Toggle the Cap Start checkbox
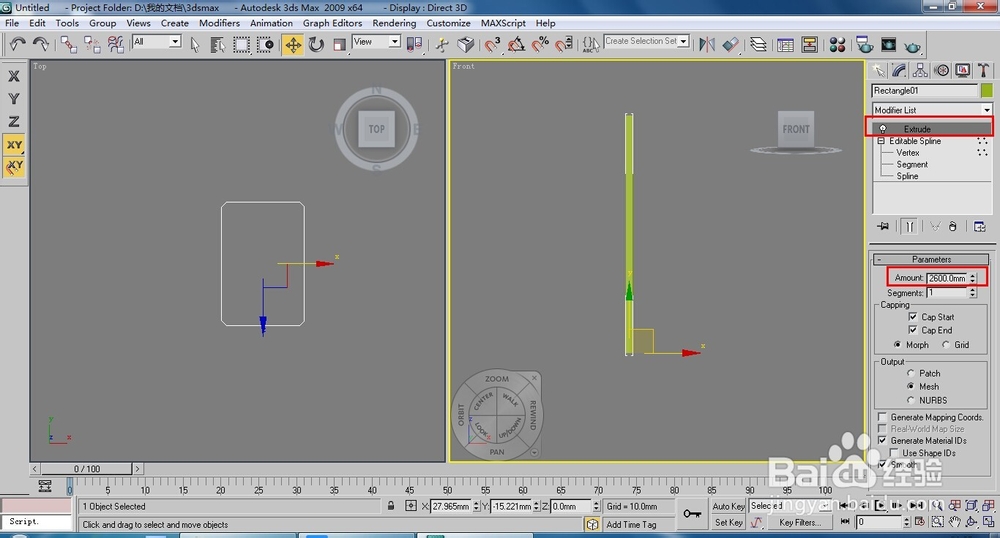The width and height of the screenshot is (1000, 538). tap(913, 317)
